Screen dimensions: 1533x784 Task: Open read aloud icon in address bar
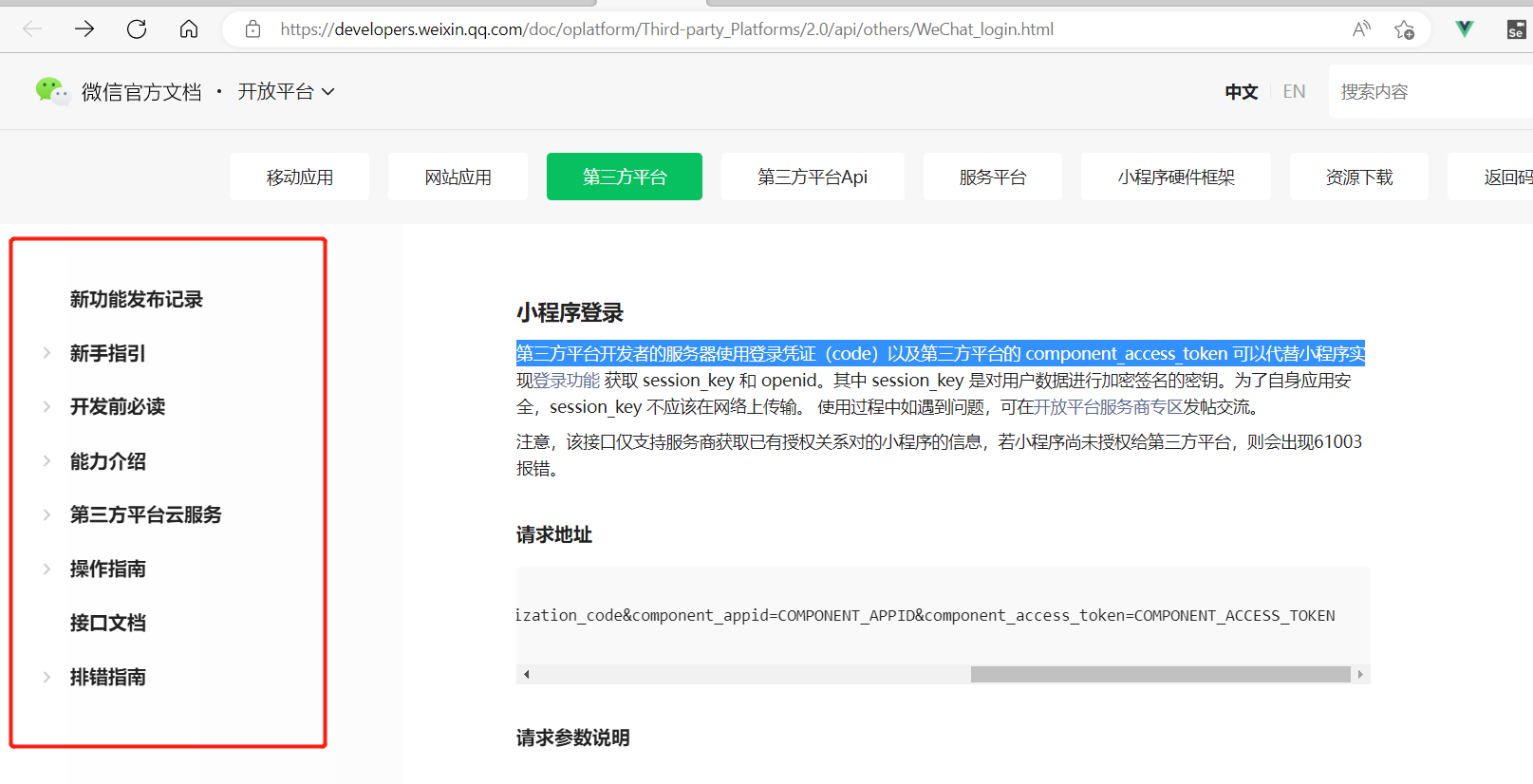tap(1361, 29)
